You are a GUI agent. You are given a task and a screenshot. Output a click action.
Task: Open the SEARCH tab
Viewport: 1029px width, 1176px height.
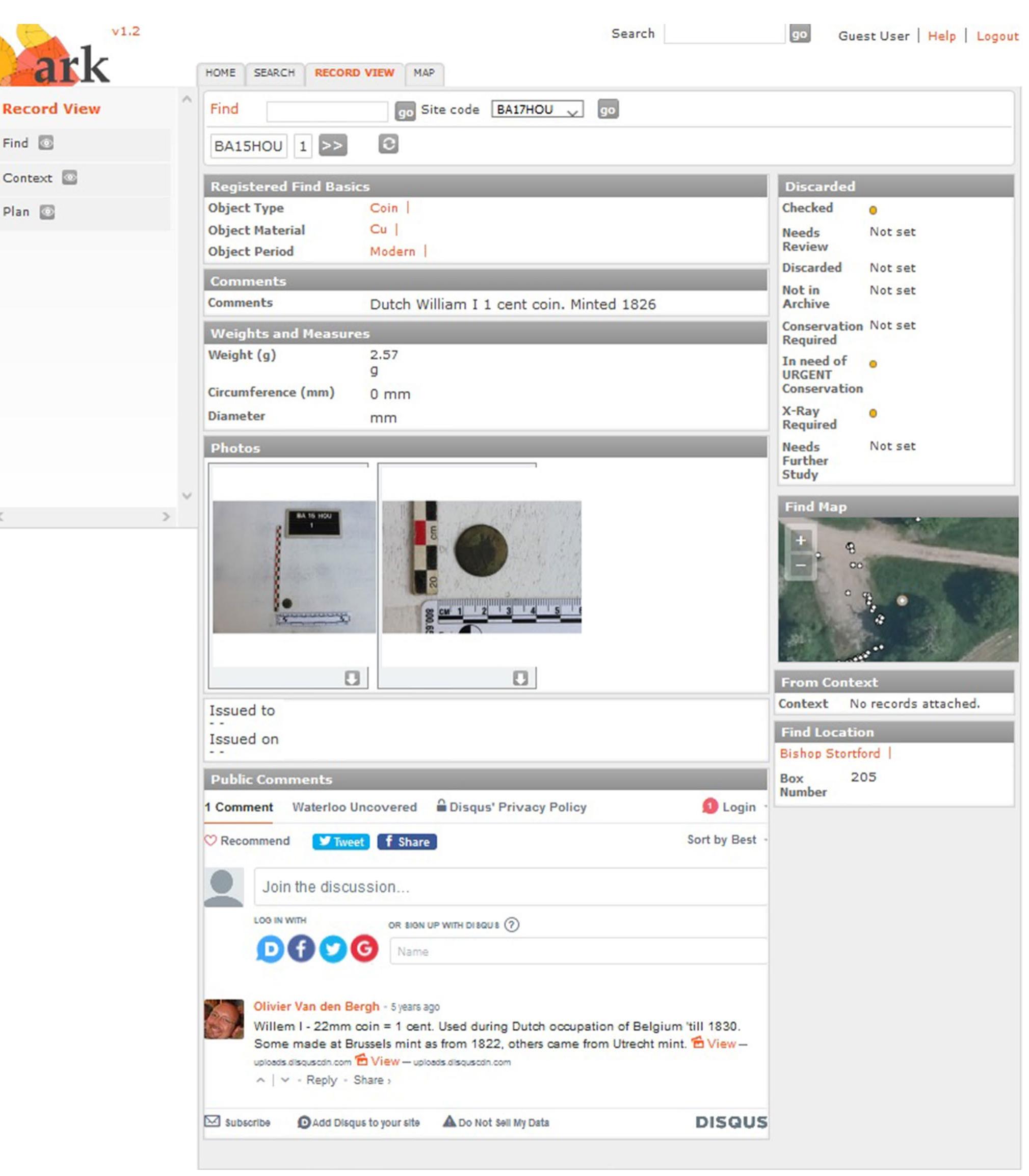coord(274,73)
